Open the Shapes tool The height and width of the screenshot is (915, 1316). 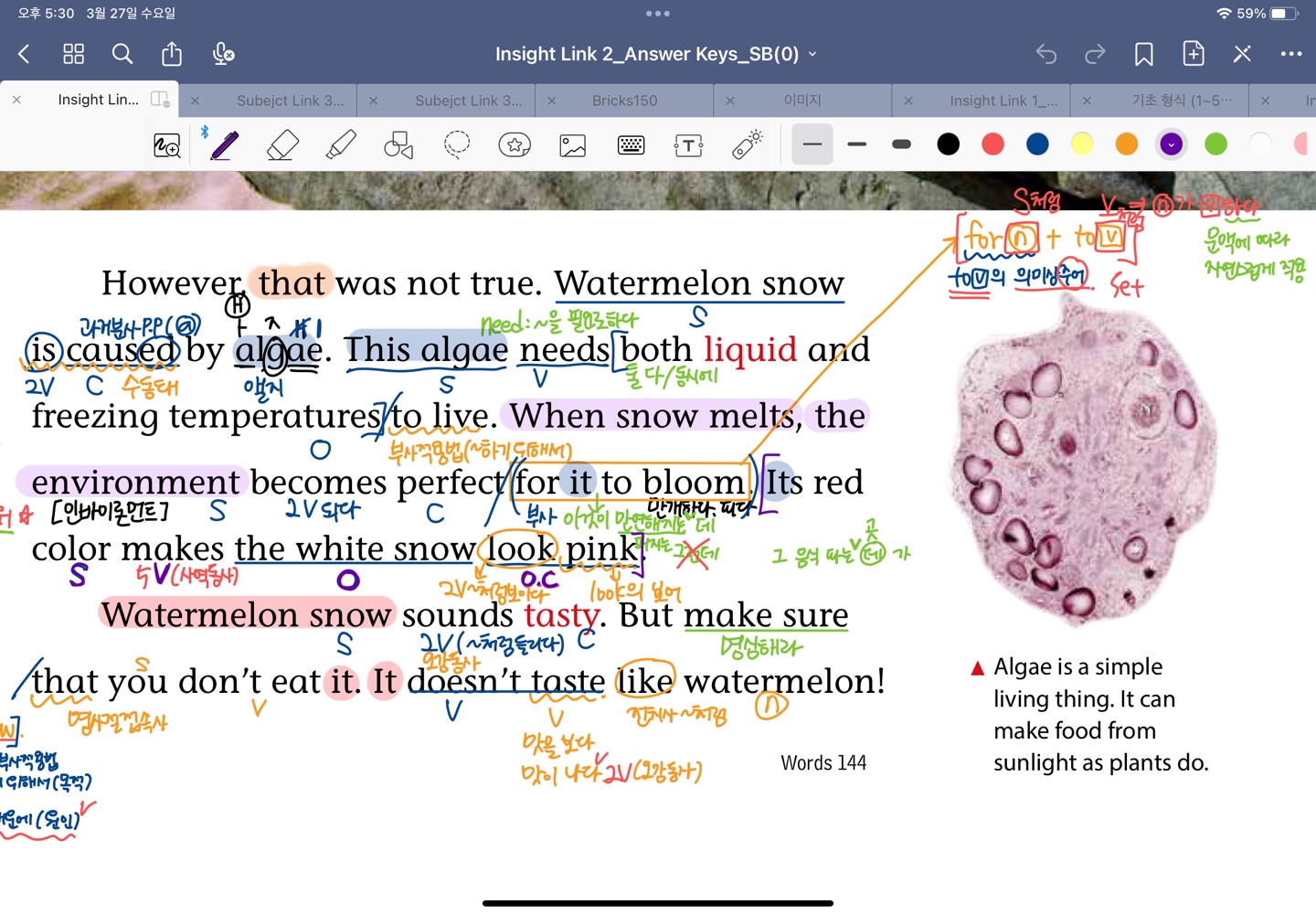click(x=398, y=145)
